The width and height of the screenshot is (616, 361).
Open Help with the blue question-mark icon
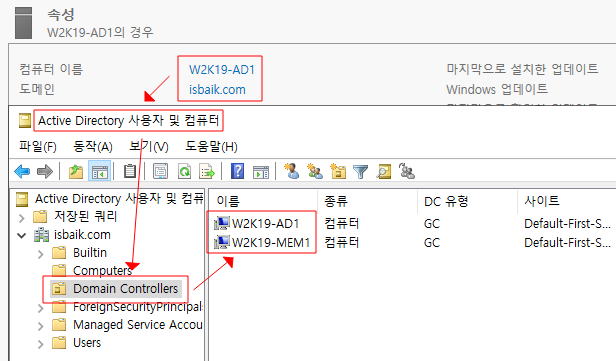pyautogui.click(x=238, y=171)
